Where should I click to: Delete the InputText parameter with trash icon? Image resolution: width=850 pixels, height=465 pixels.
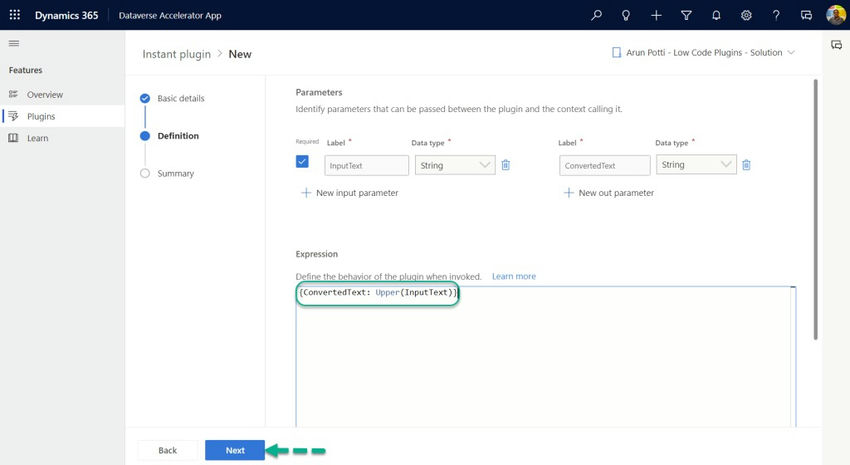click(x=506, y=165)
